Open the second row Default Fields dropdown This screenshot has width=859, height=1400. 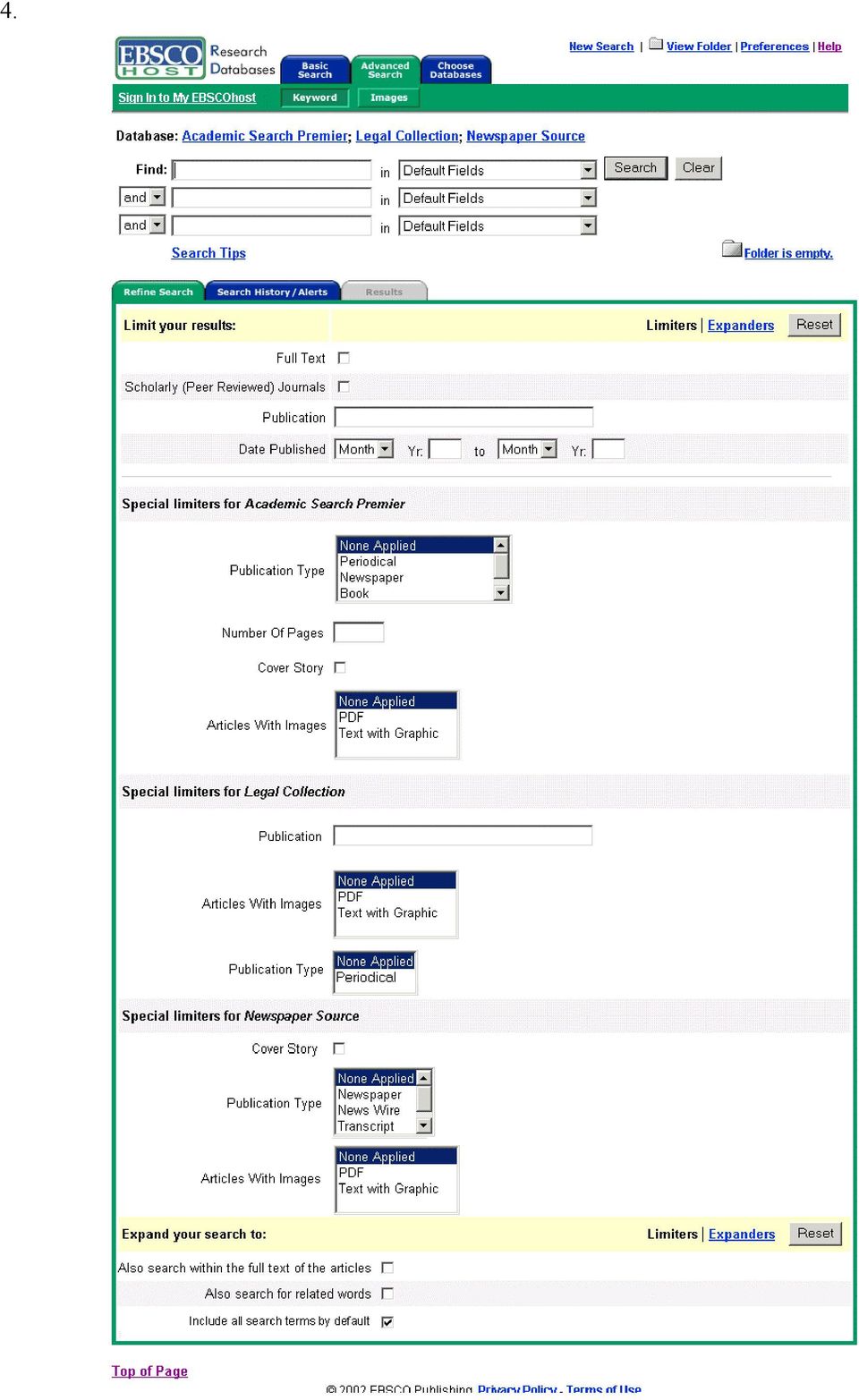point(498,198)
